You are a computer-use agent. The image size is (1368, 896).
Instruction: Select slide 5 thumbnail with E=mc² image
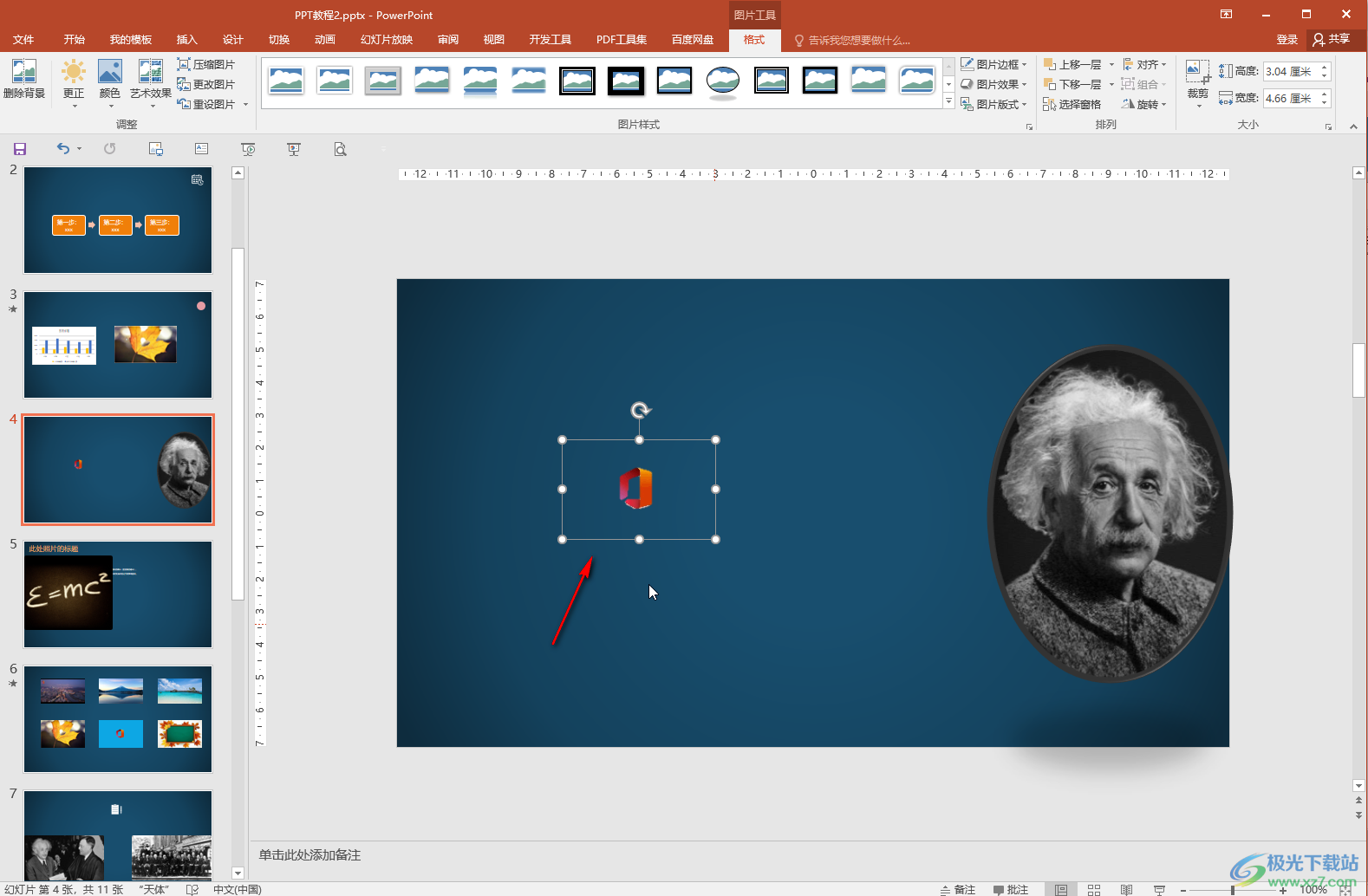pos(118,594)
